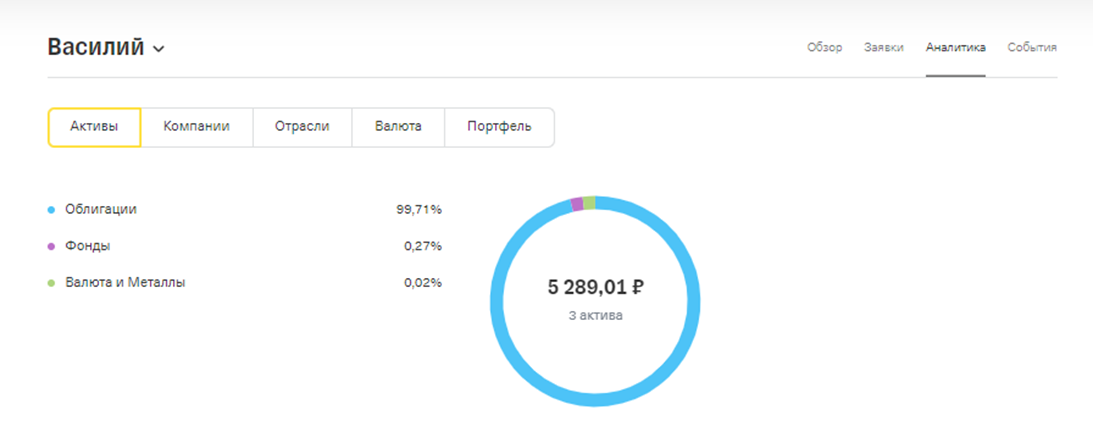Go to the Заявки tab

click(x=884, y=47)
